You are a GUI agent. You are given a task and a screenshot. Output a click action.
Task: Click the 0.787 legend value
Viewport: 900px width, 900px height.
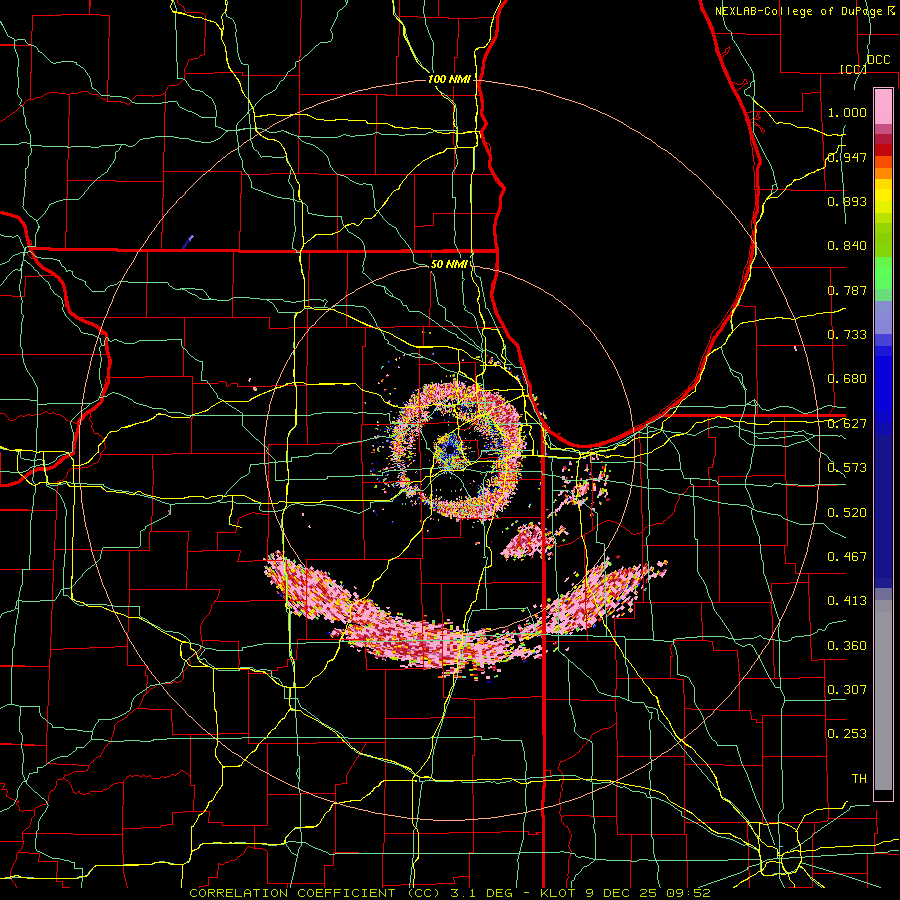(847, 290)
